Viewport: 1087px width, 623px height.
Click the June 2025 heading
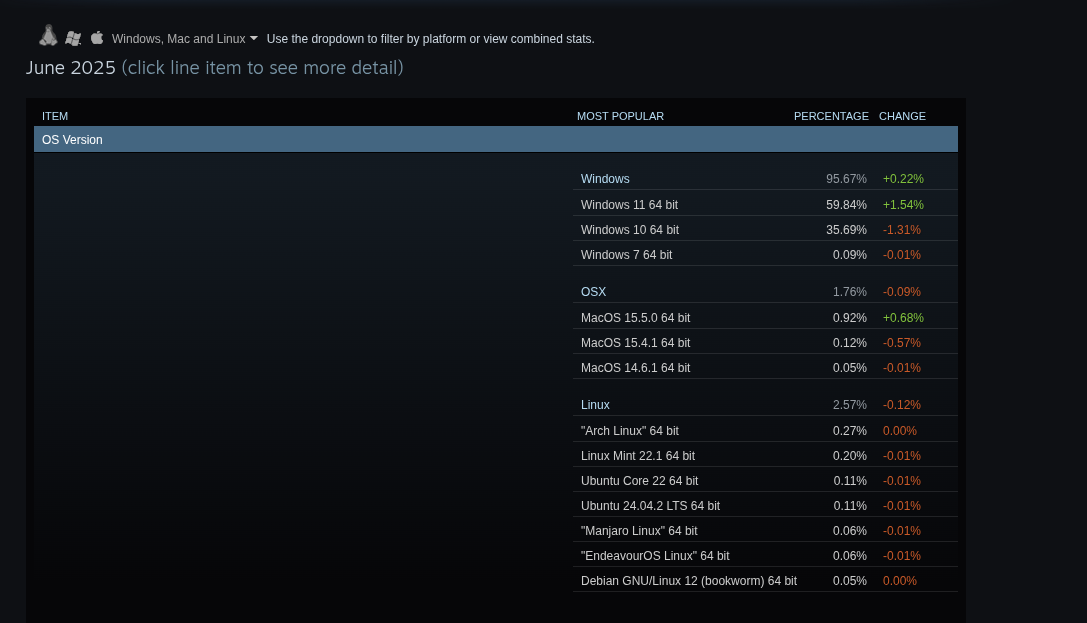click(x=71, y=68)
